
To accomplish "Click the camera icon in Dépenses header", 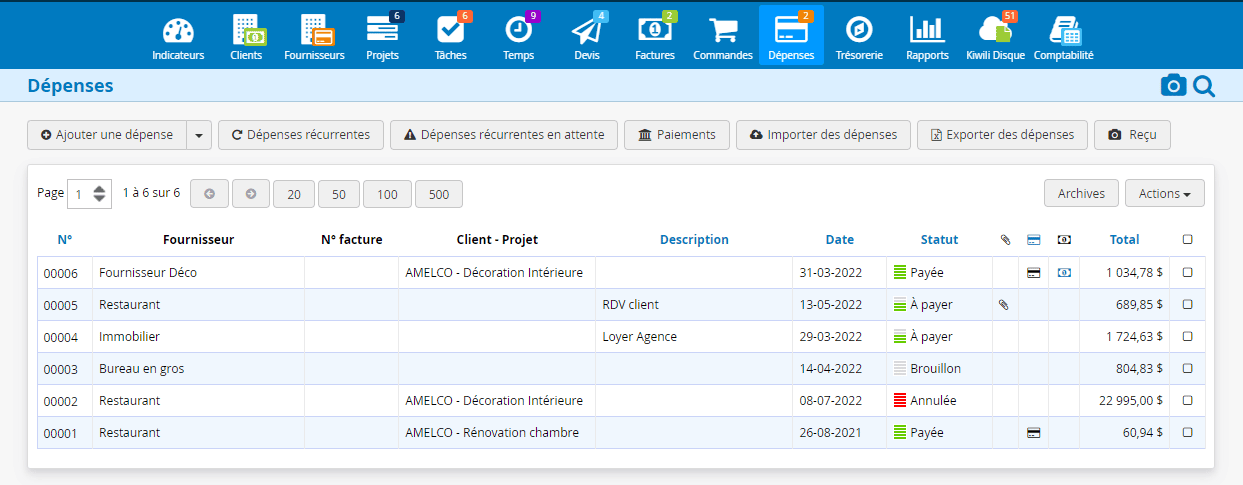I will (1173, 86).
